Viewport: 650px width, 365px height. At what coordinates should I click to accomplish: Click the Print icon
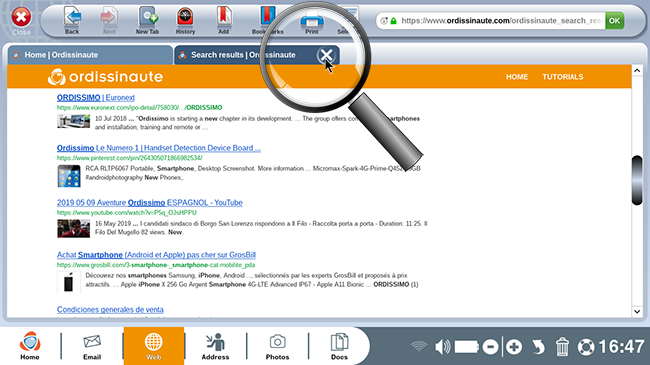click(x=312, y=23)
